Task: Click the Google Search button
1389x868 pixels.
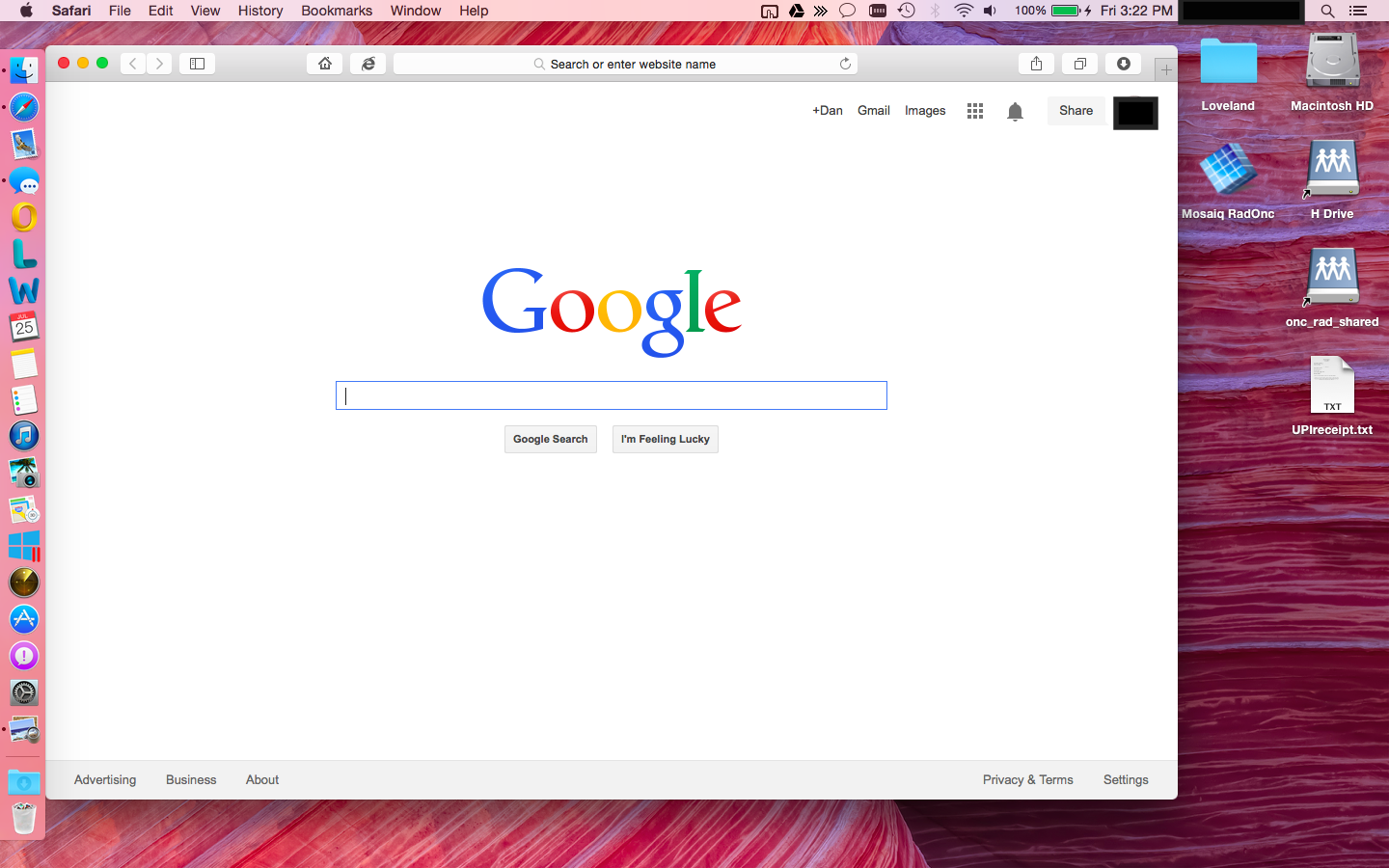Action: pos(551,439)
